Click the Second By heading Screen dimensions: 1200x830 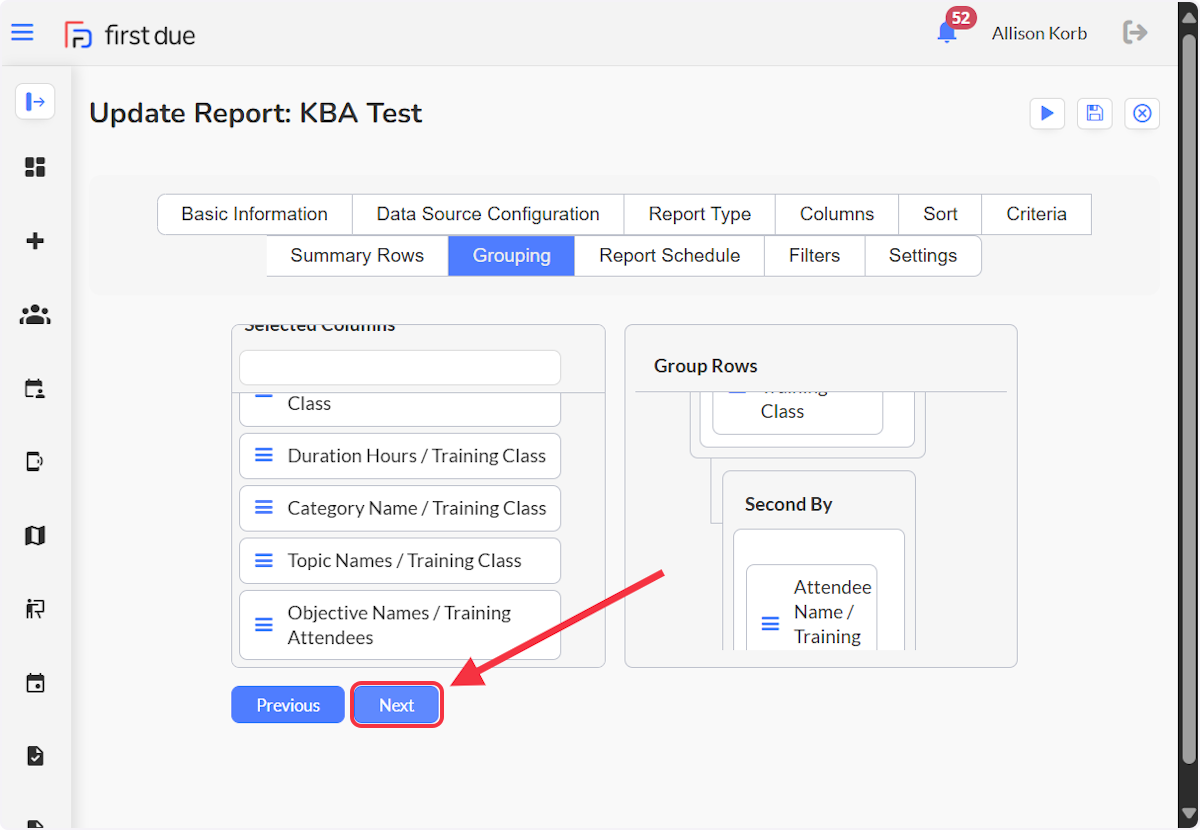tap(788, 504)
